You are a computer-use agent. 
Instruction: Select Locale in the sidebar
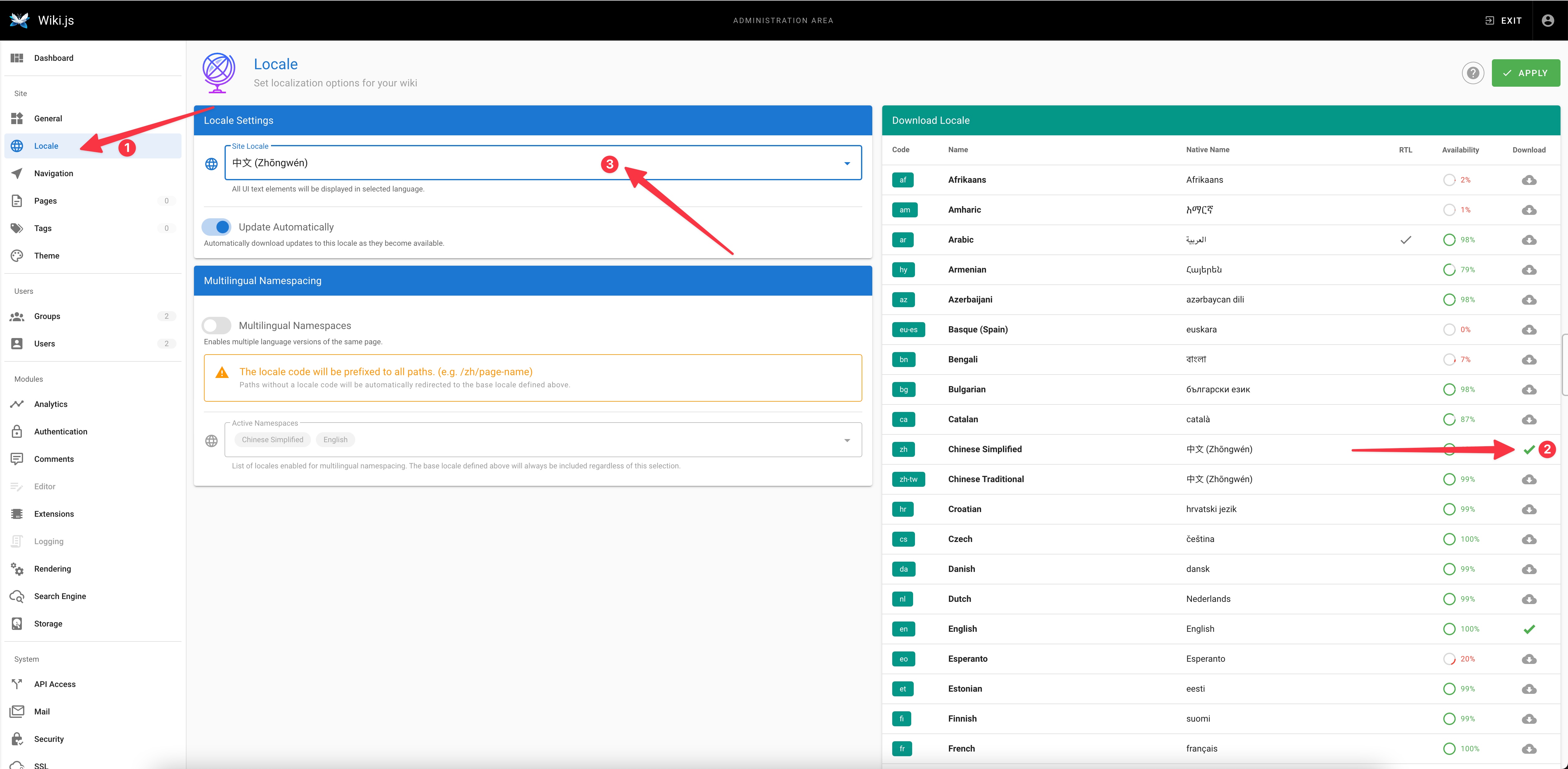pos(93,146)
